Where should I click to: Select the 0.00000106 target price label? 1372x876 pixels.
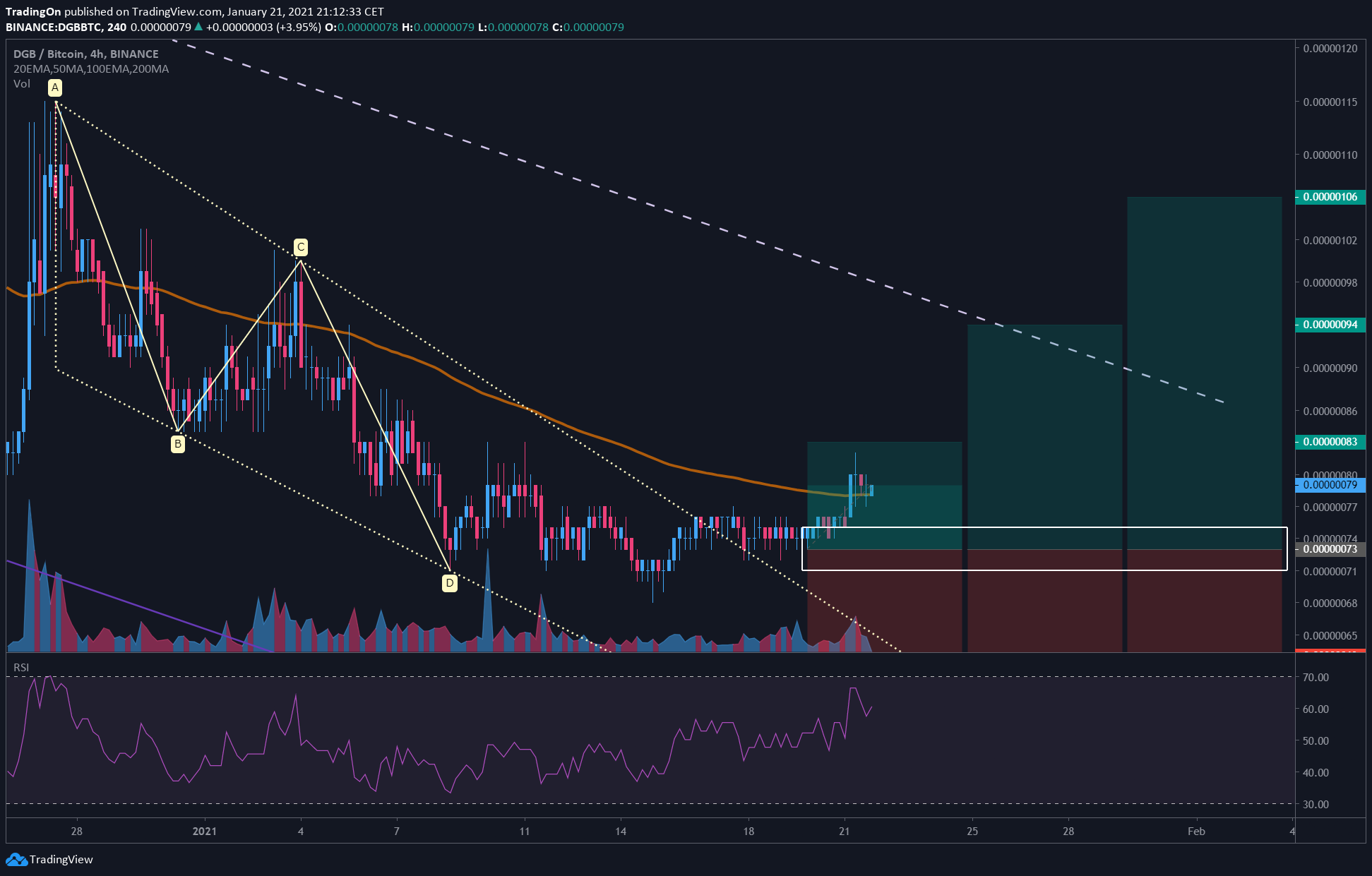pos(1330,197)
